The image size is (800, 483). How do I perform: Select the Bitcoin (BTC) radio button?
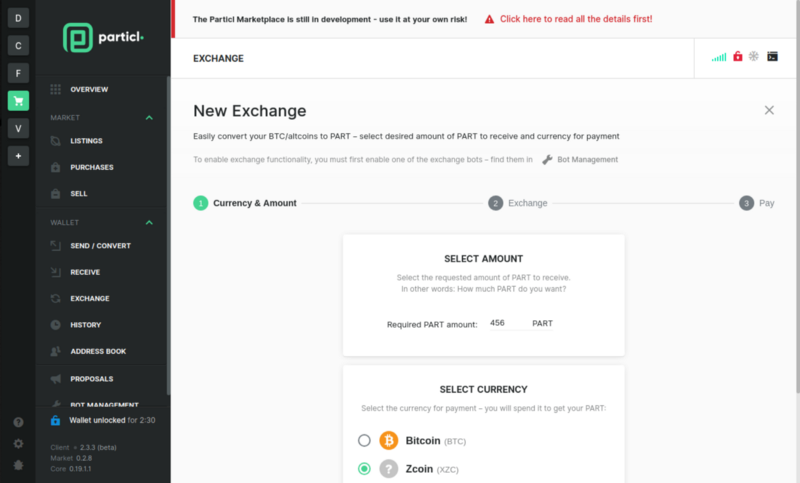point(364,440)
